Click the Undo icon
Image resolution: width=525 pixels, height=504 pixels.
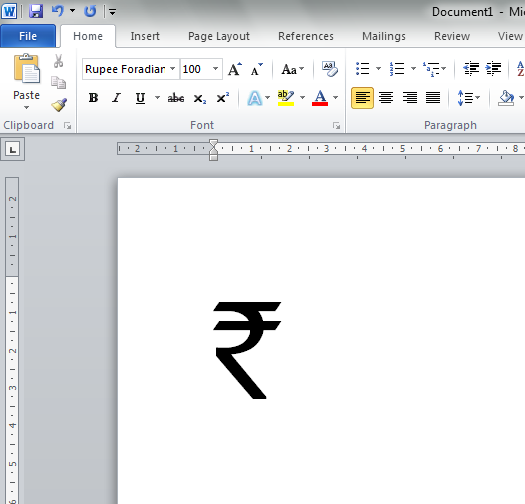pos(58,11)
